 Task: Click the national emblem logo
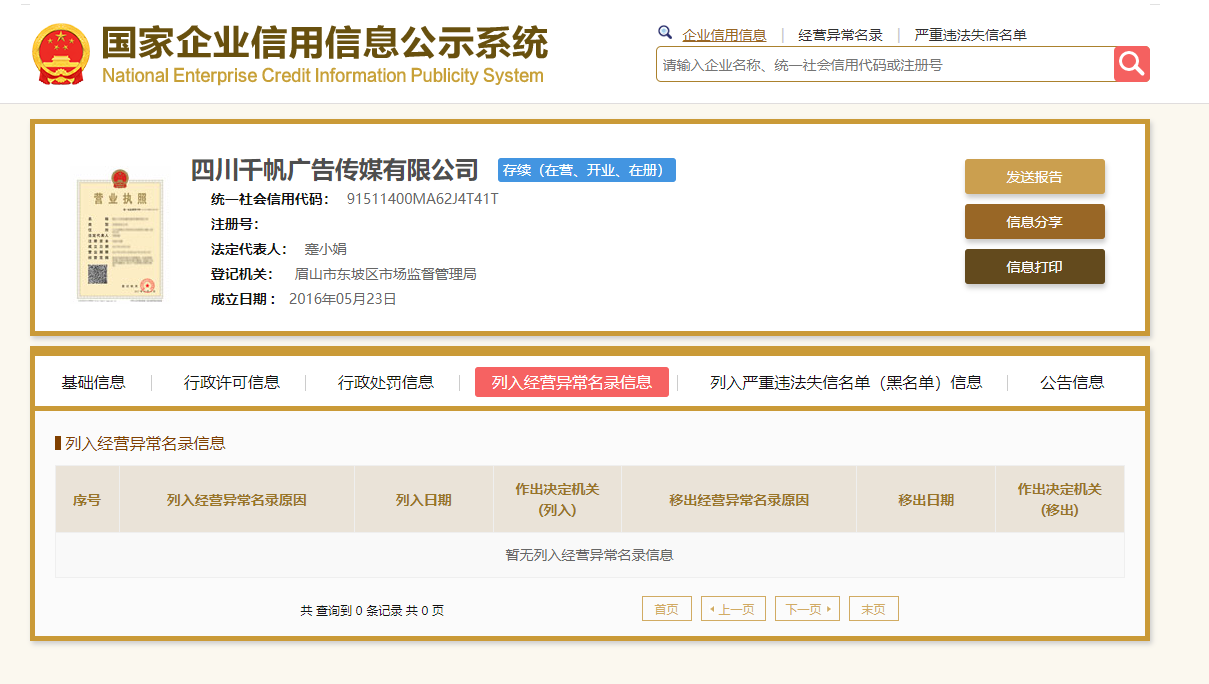(61, 54)
